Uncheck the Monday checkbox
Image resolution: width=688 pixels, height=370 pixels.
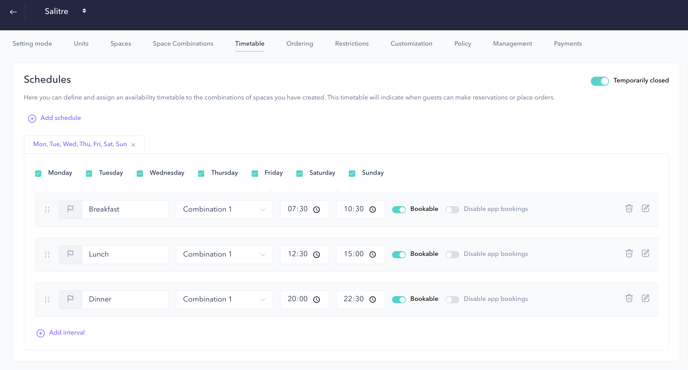pyautogui.click(x=38, y=173)
